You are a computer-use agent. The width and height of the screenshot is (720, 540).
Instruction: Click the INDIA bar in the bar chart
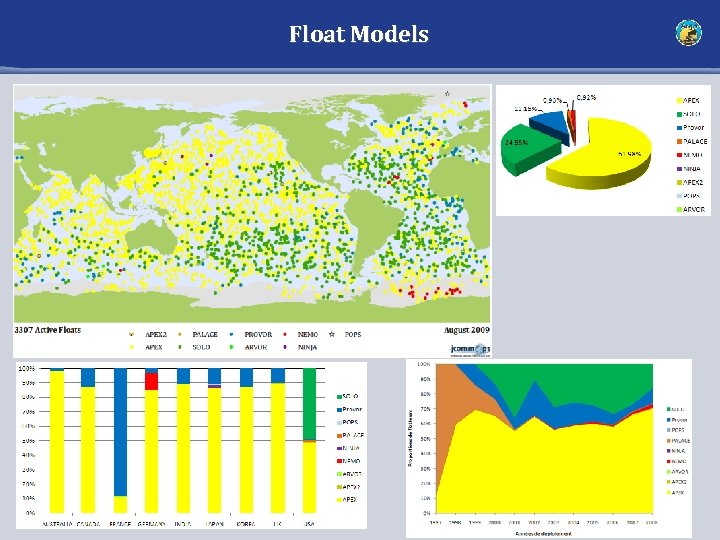click(x=183, y=440)
